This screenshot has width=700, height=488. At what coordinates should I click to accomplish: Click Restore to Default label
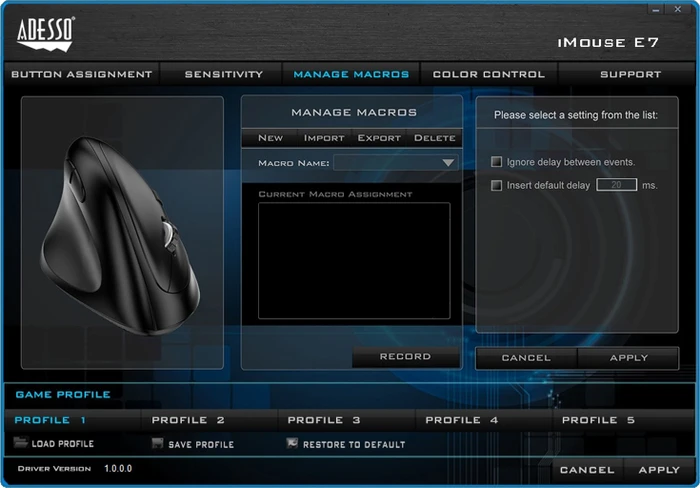pyautogui.click(x=354, y=444)
